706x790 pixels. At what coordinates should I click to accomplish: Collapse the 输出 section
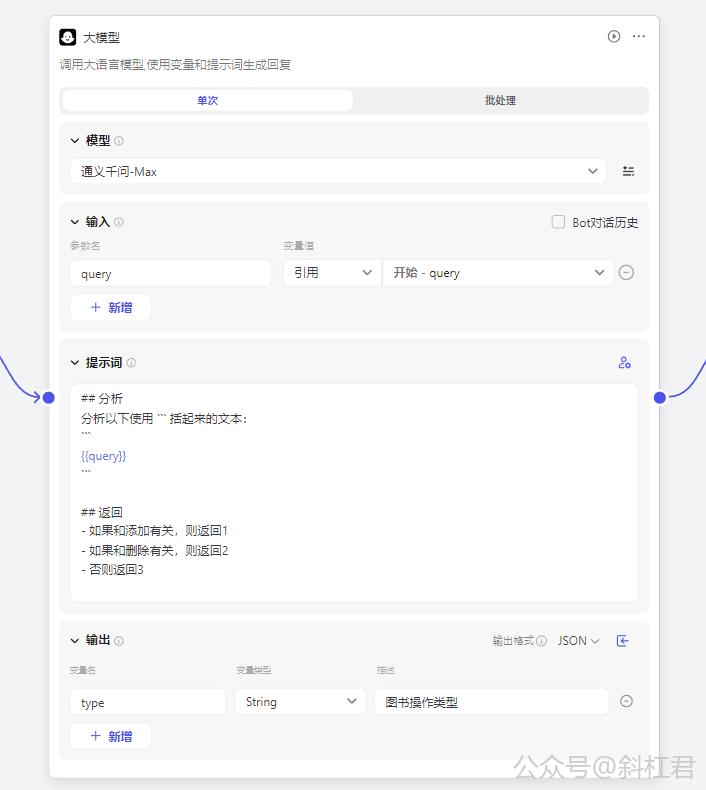tap(75, 640)
